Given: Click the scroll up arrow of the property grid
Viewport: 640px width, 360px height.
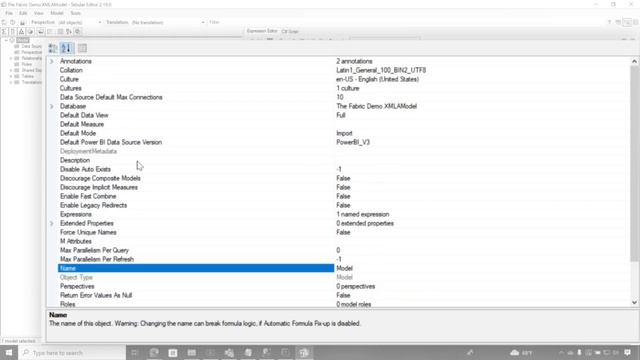Looking at the screenshot, I should [x=634, y=61].
